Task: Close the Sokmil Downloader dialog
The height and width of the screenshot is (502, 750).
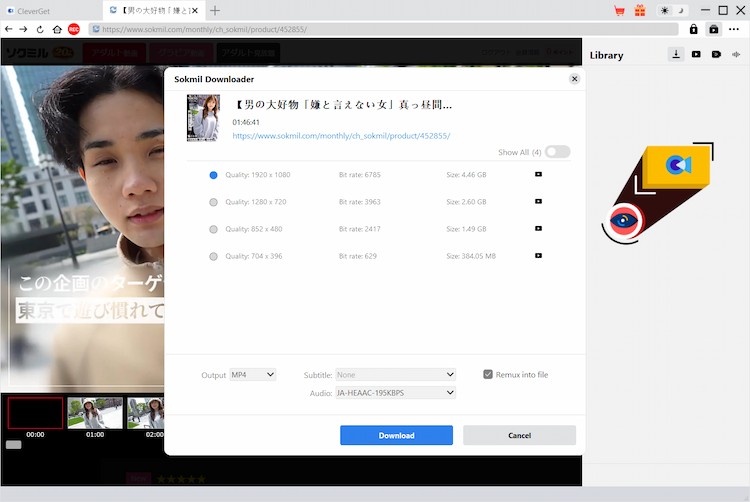Action: pos(574,78)
